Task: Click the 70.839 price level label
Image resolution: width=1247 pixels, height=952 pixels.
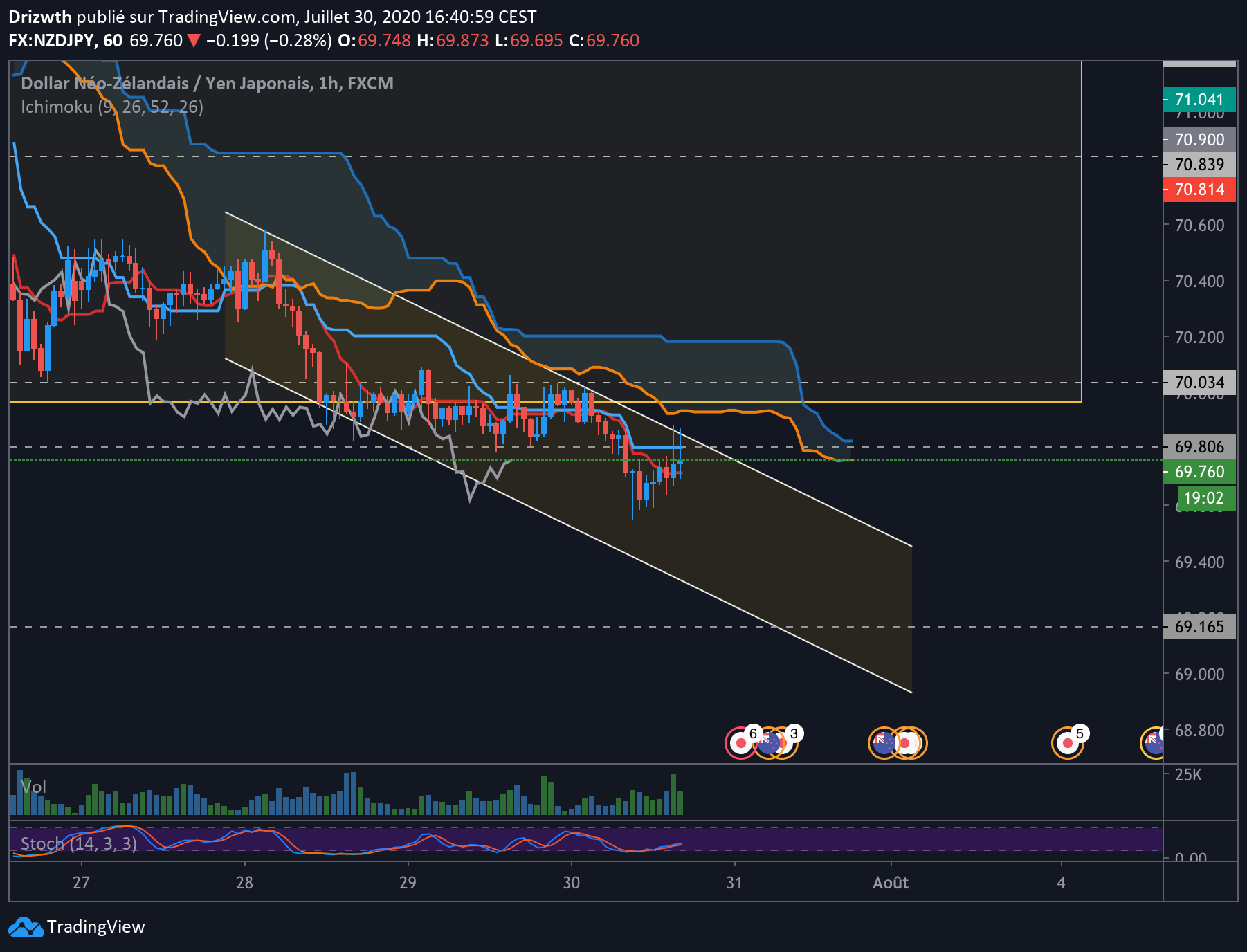Action: pos(1199,165)
